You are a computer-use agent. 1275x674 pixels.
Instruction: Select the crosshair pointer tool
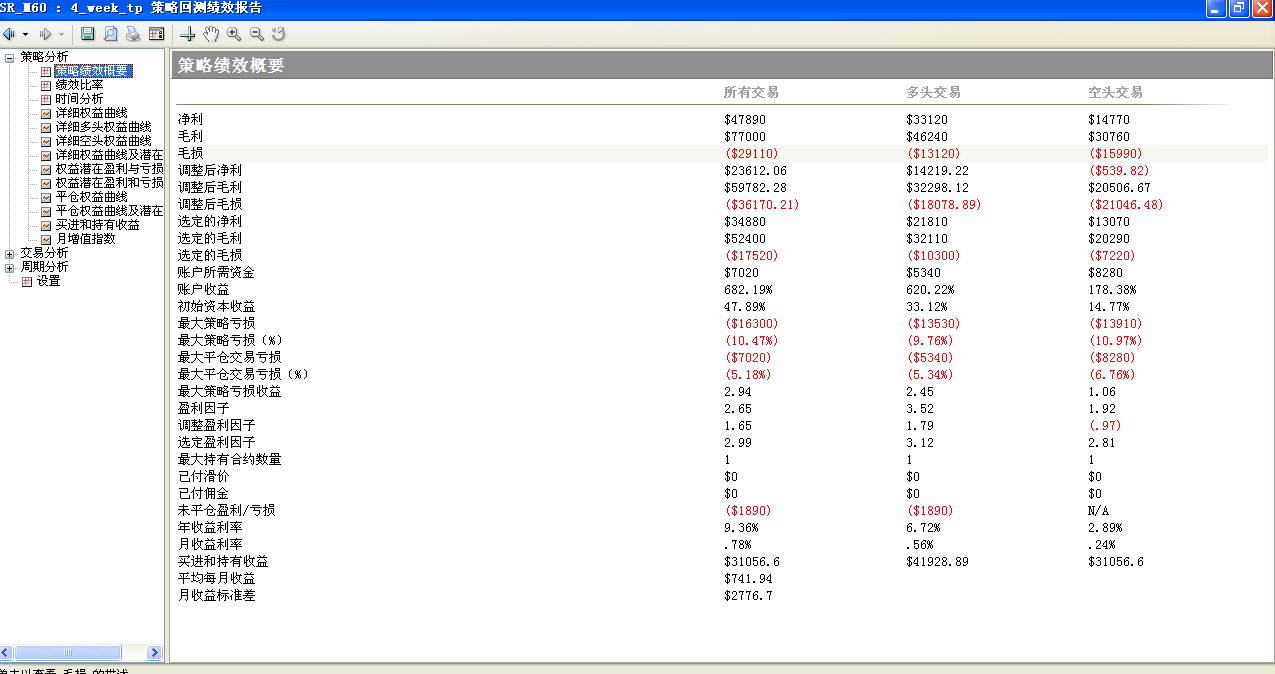point(189,34)
